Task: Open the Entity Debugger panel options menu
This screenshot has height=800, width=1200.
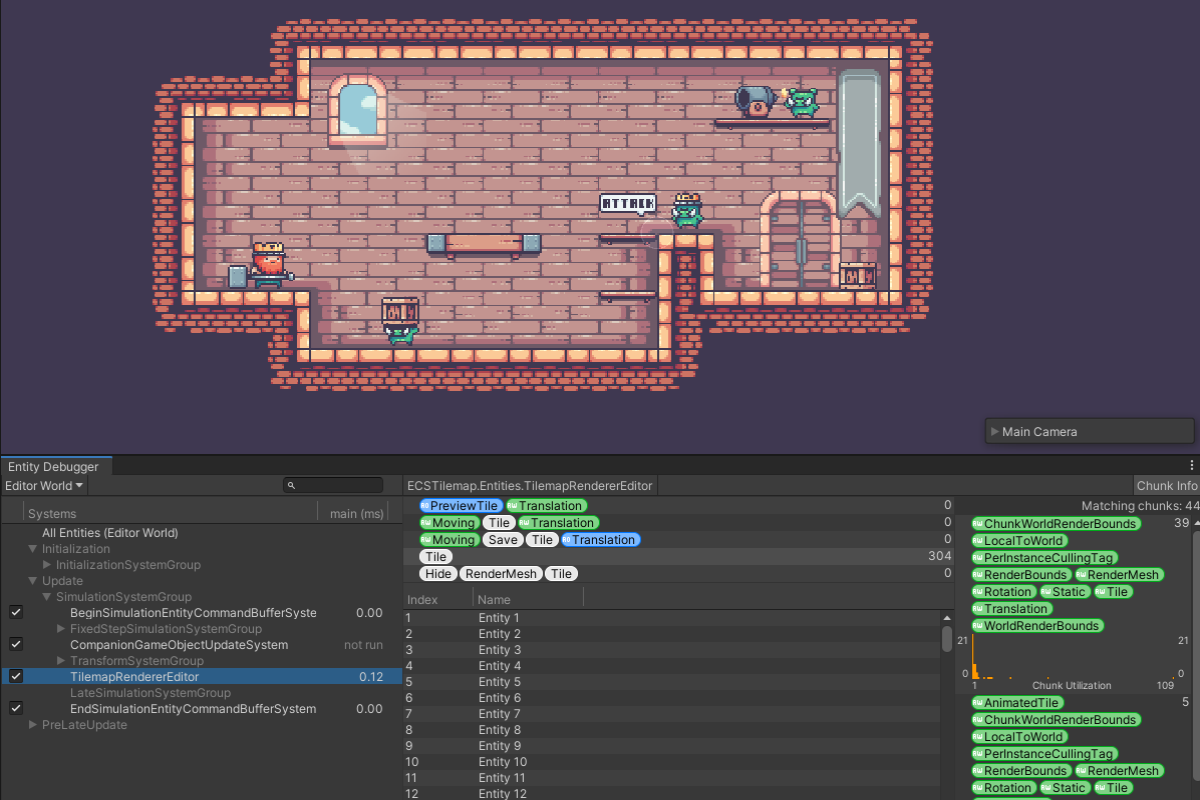Action: pyautogui.click(x=1191, y=466)
